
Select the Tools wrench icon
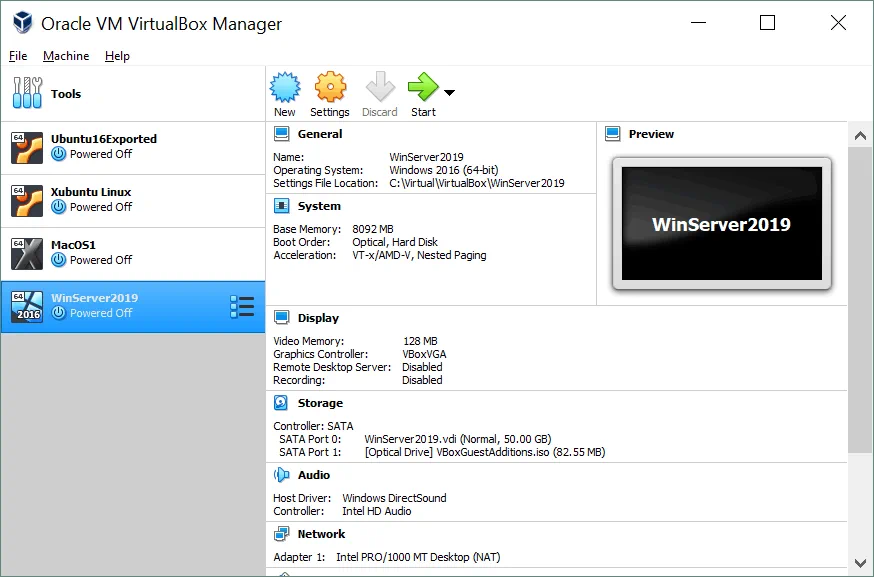point(27,94)
